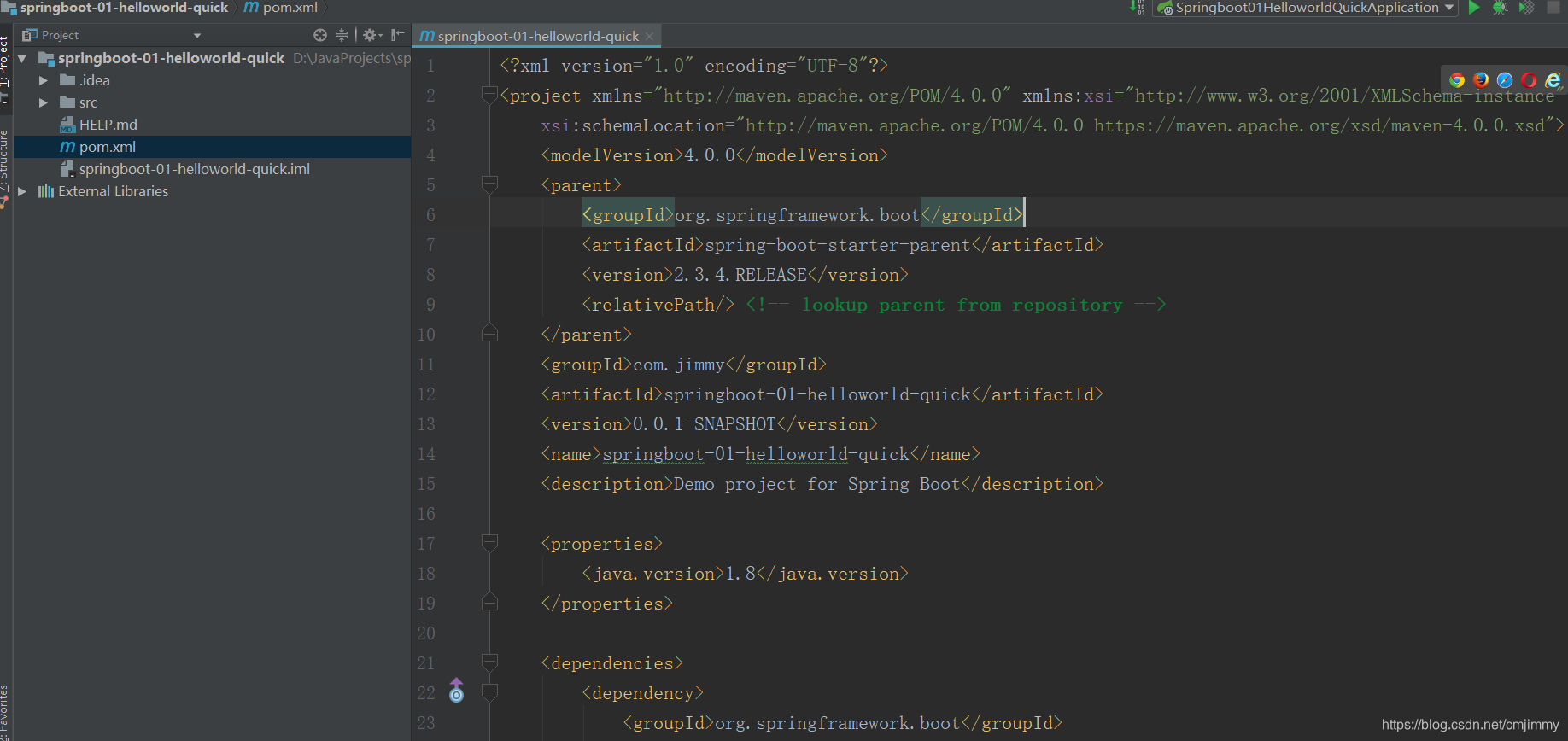Start debugging with the green bug icon
The width and height of the screenshot is (1568, 741).
(x=1500, y=8)
